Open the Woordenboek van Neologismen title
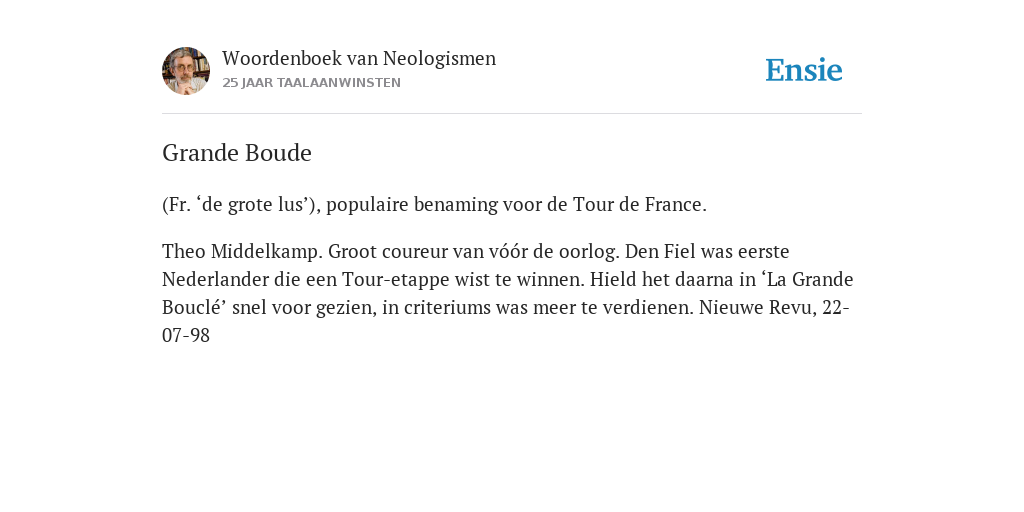1024x512 pixels. coord(359,58)
